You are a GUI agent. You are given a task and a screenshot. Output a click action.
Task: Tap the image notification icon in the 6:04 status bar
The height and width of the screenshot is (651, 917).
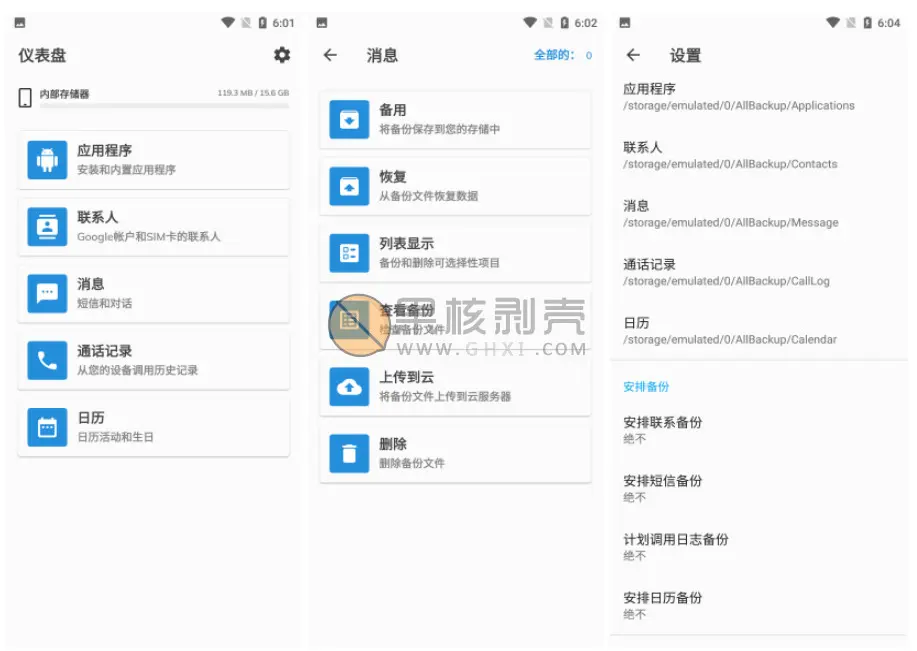(625, 23)
